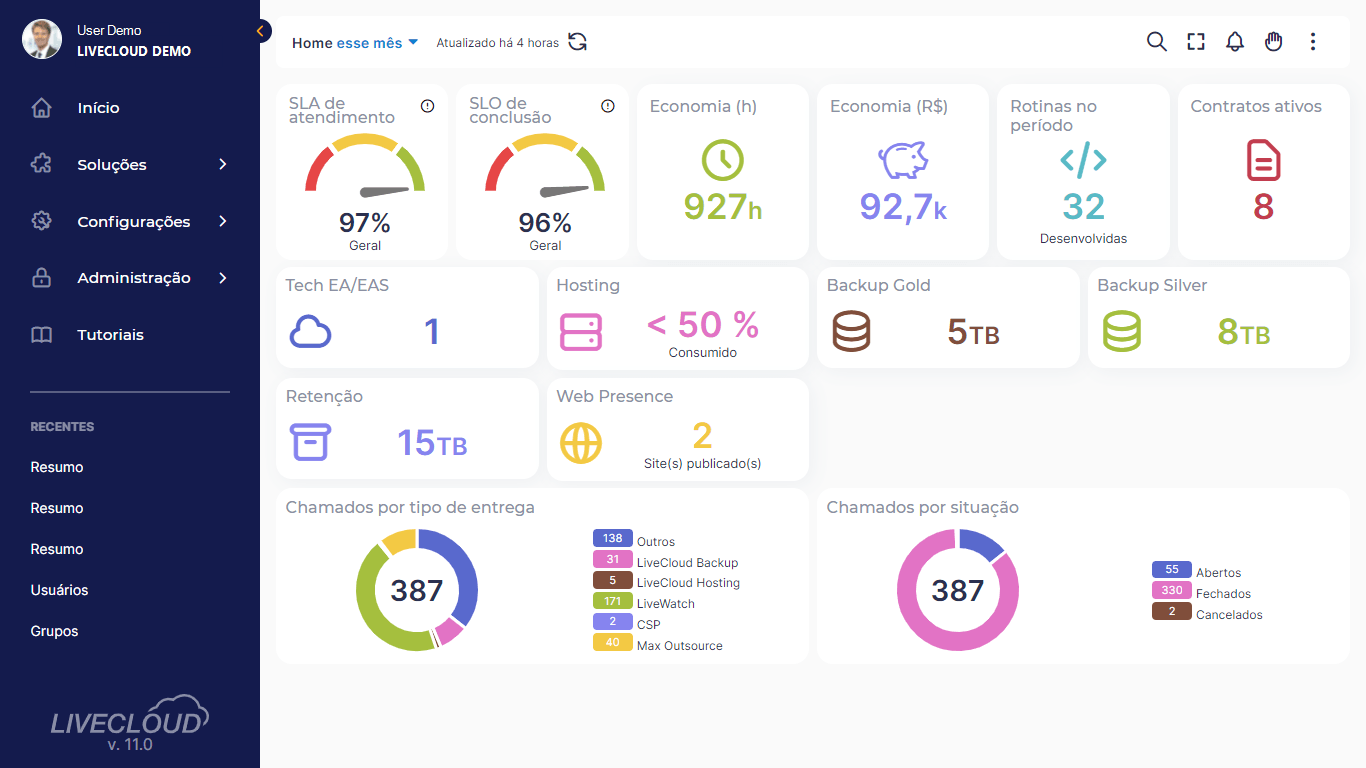Click the piggy bank icon
Viewport: 1366px width, 768px height.
(903, 160)
